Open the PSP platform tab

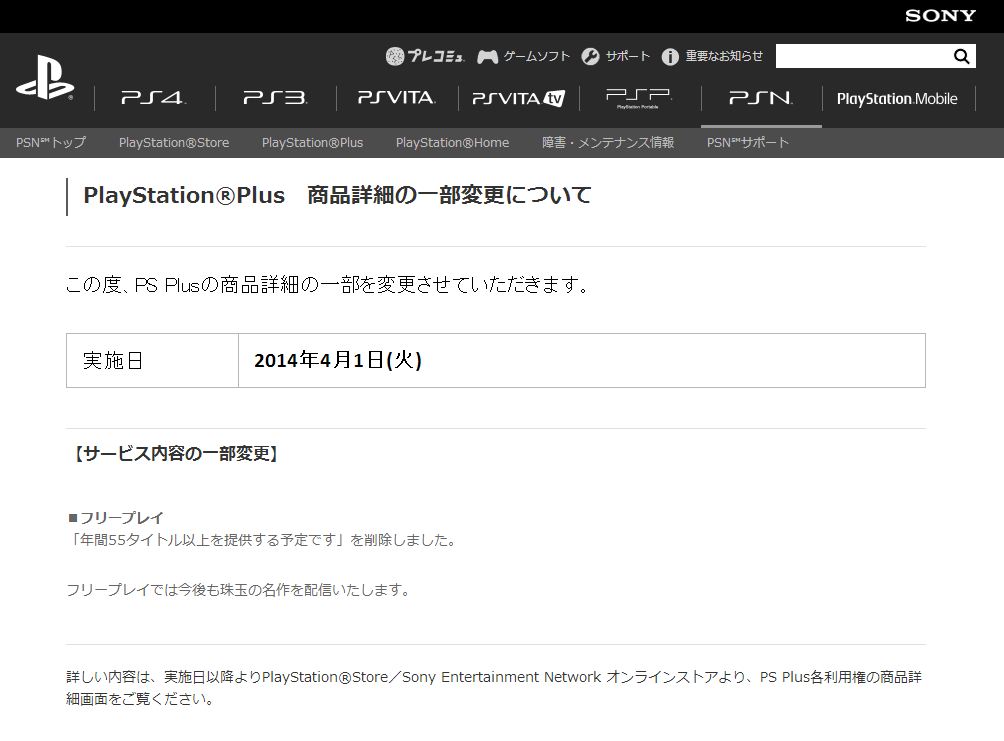pos(639,98)
